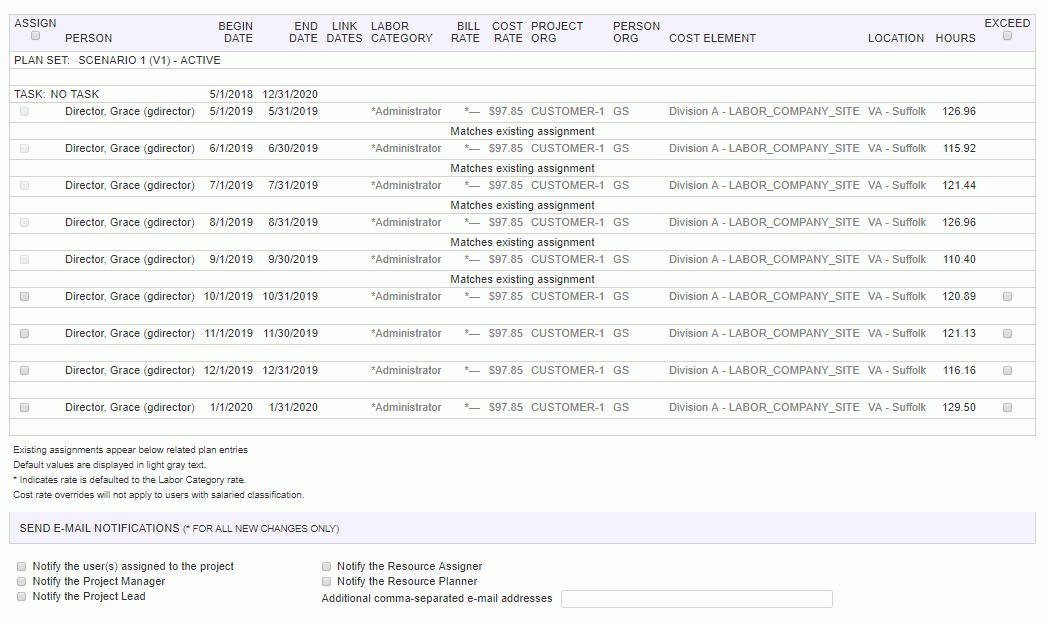The height and width of the screenshot is (625, 1049).
Task: Click end date 11/30/2019
Action: (290, 333)
